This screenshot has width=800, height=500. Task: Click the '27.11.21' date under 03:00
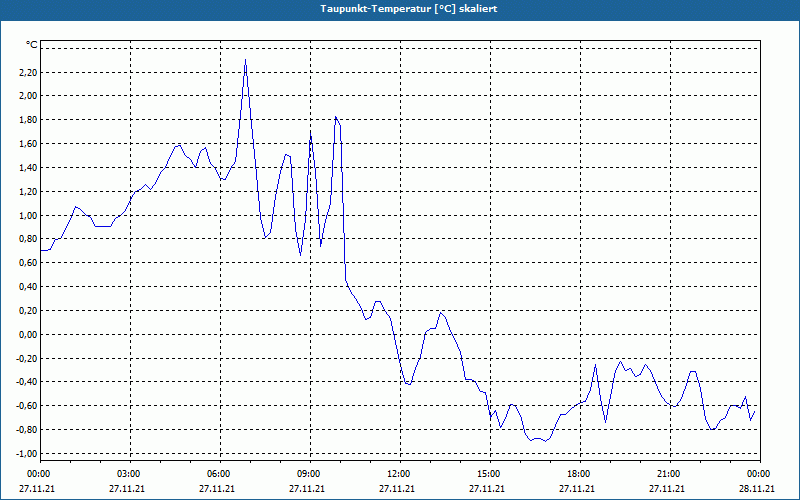pyautogui.click(x=127, y=488)
